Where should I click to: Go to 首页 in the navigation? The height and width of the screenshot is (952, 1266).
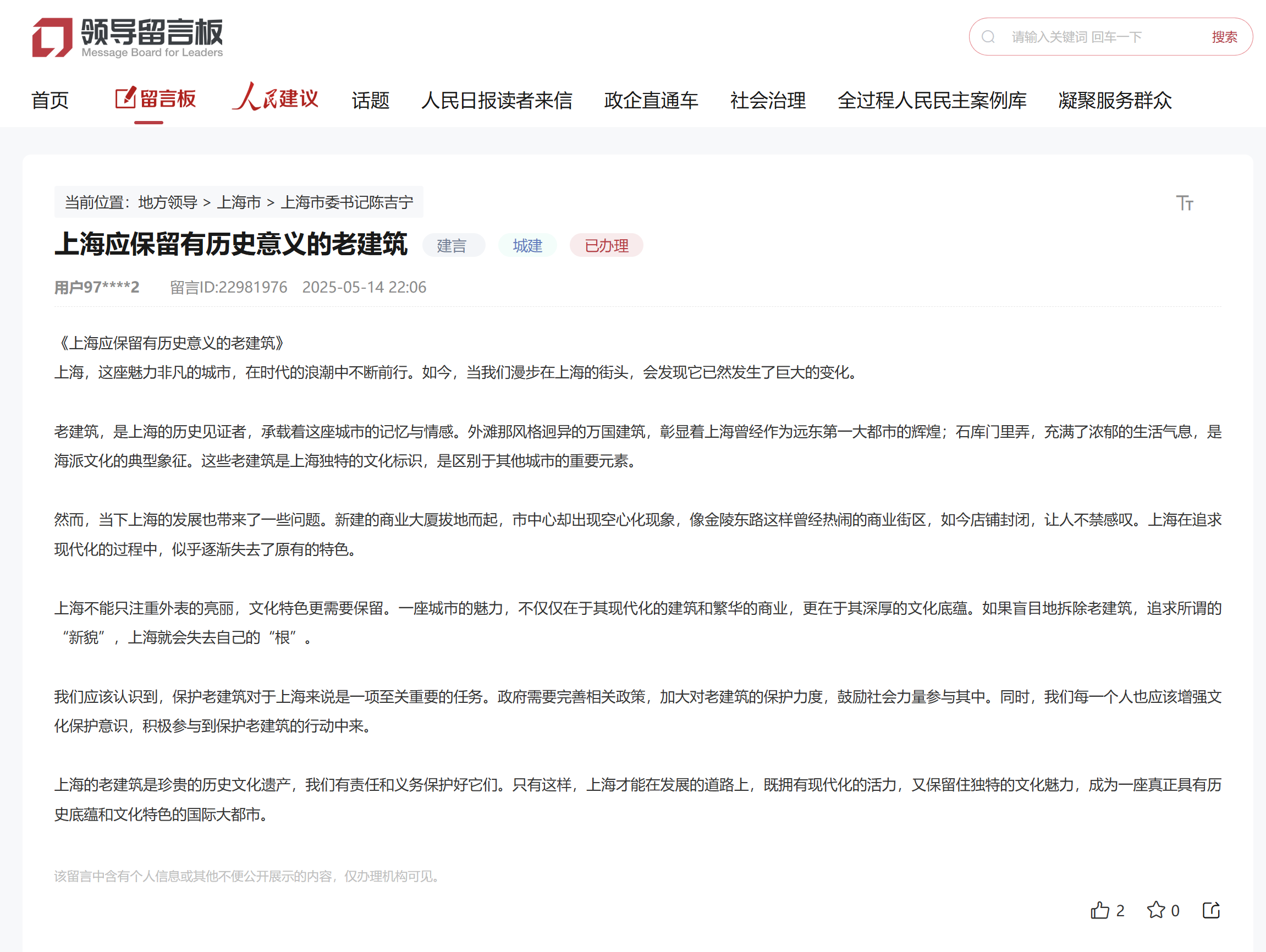point(50,100)
